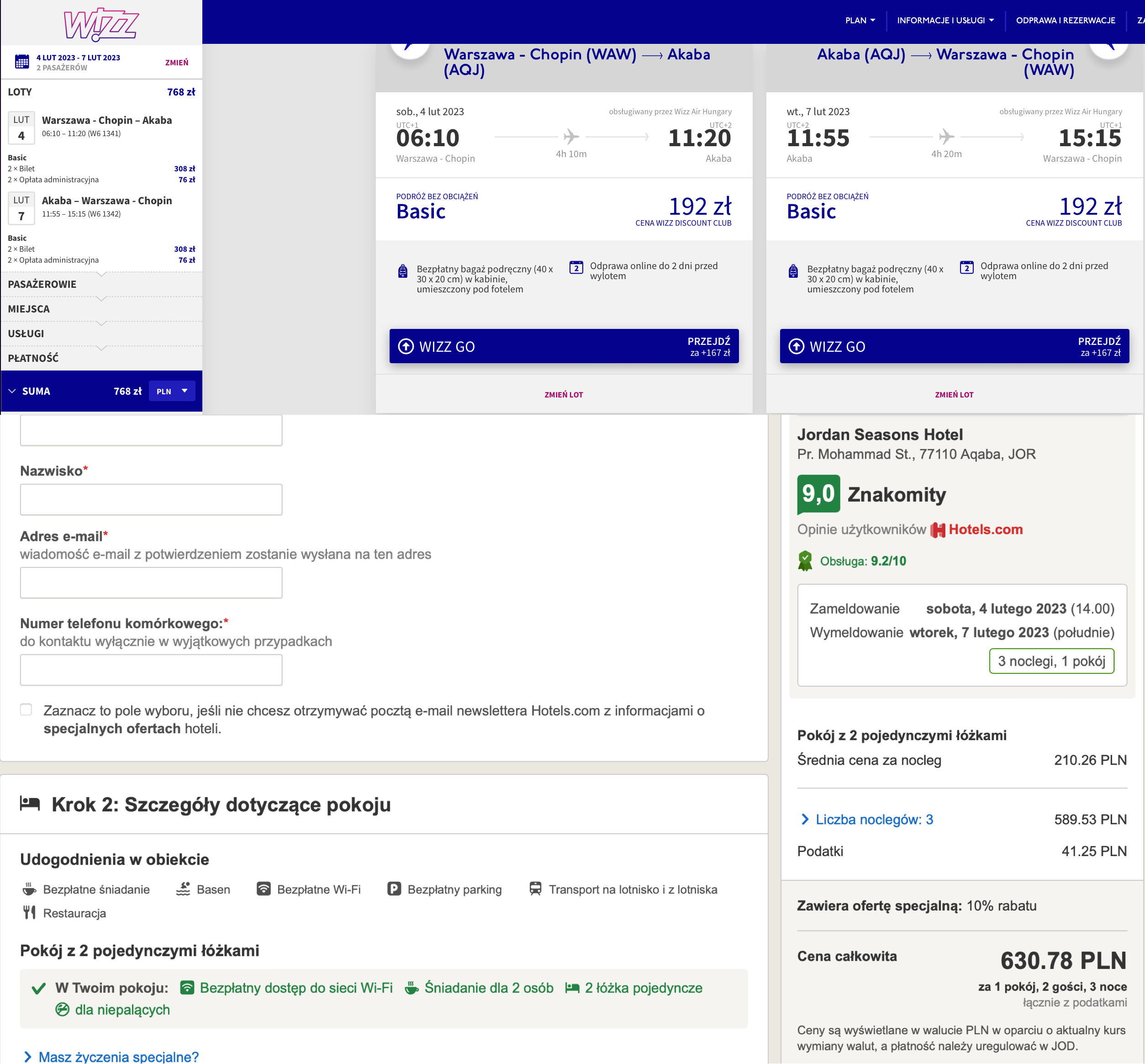The height and width of the screenshot is (1064, 1145).
Task: Click the free parking P icon
Action: (394, 889)
